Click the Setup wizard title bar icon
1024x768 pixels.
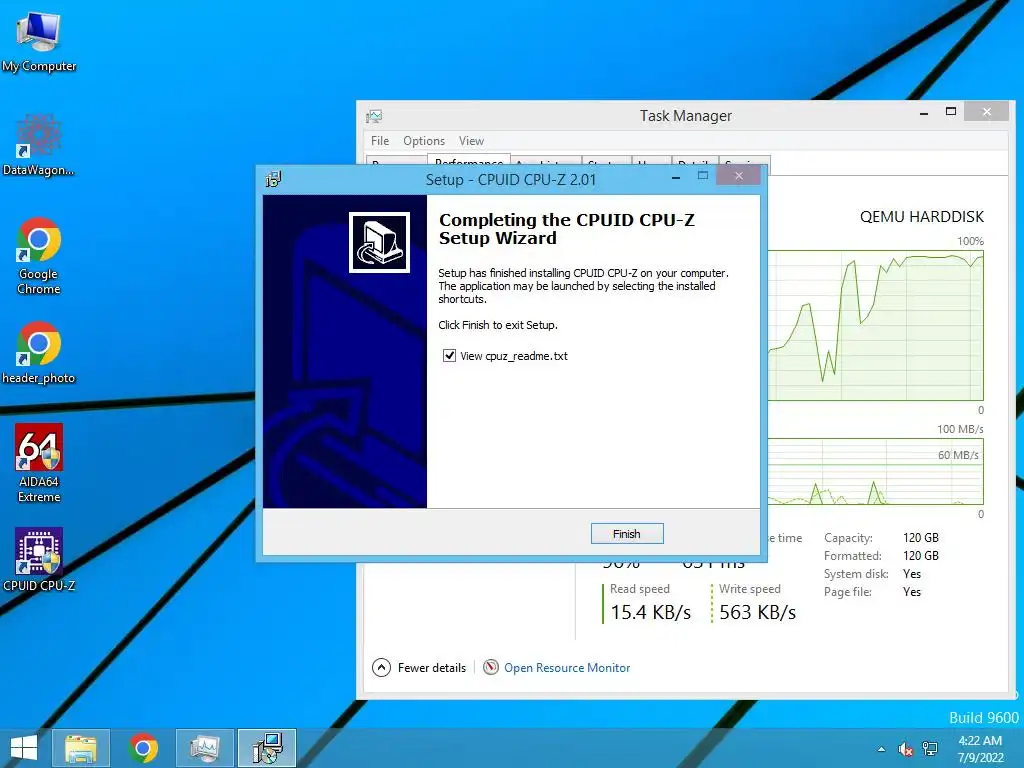[274, 179]
